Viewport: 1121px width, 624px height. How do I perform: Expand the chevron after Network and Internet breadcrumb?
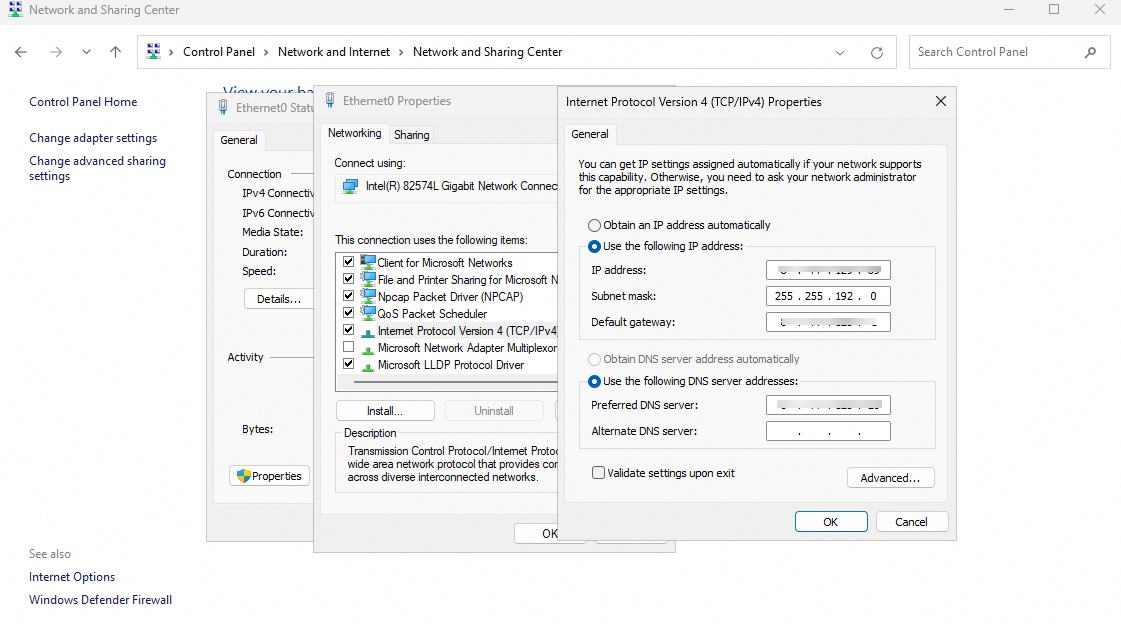pyautogui.click(x=401, y=52)
